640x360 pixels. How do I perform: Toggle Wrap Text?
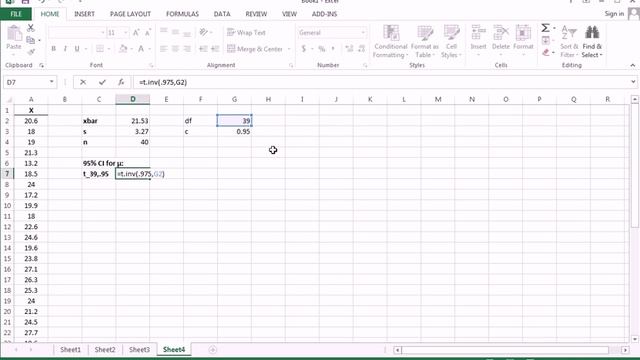[x=246, y=33]
